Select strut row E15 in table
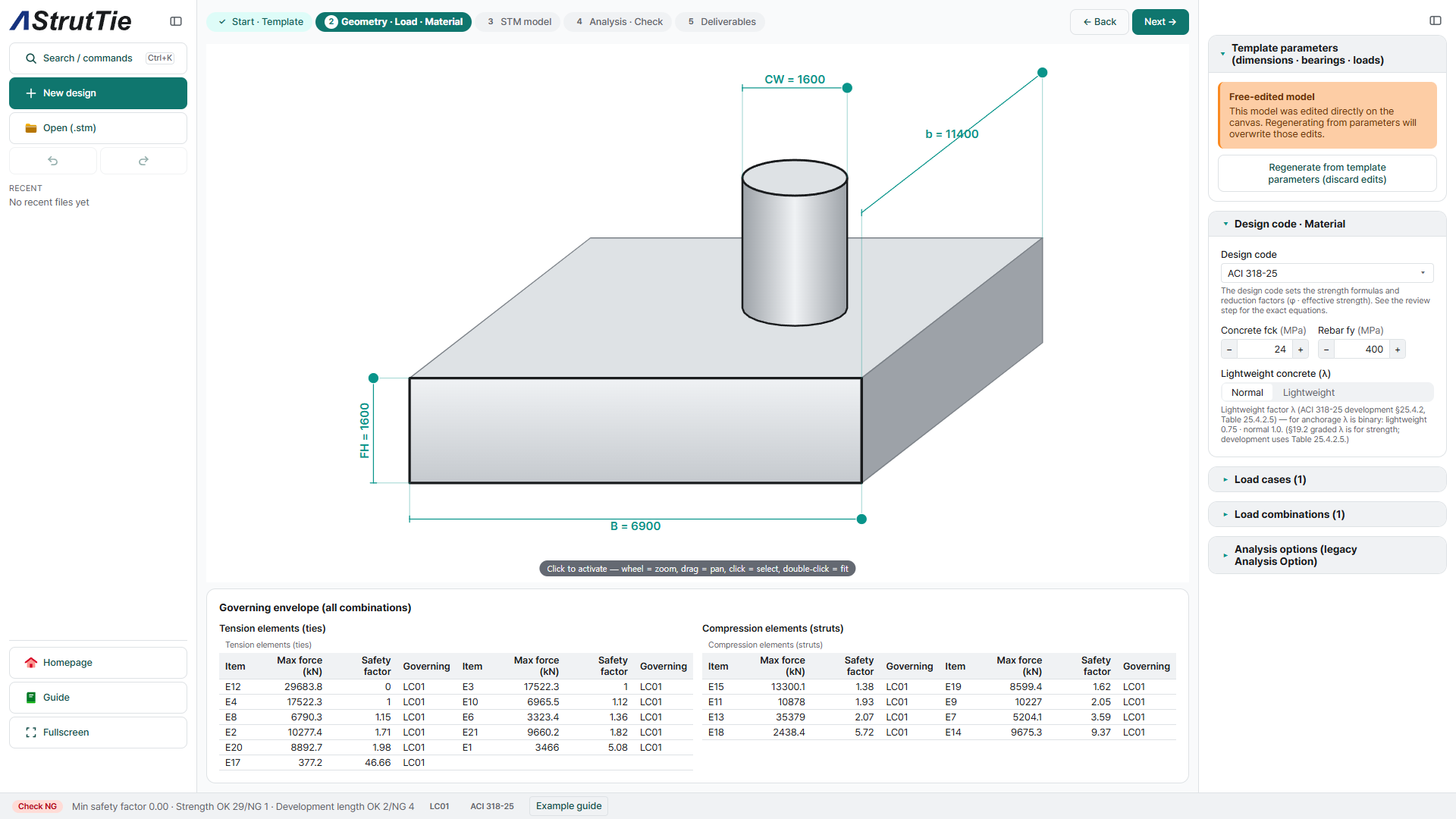Screen dimensions: 1456x819 pos(821,687)
